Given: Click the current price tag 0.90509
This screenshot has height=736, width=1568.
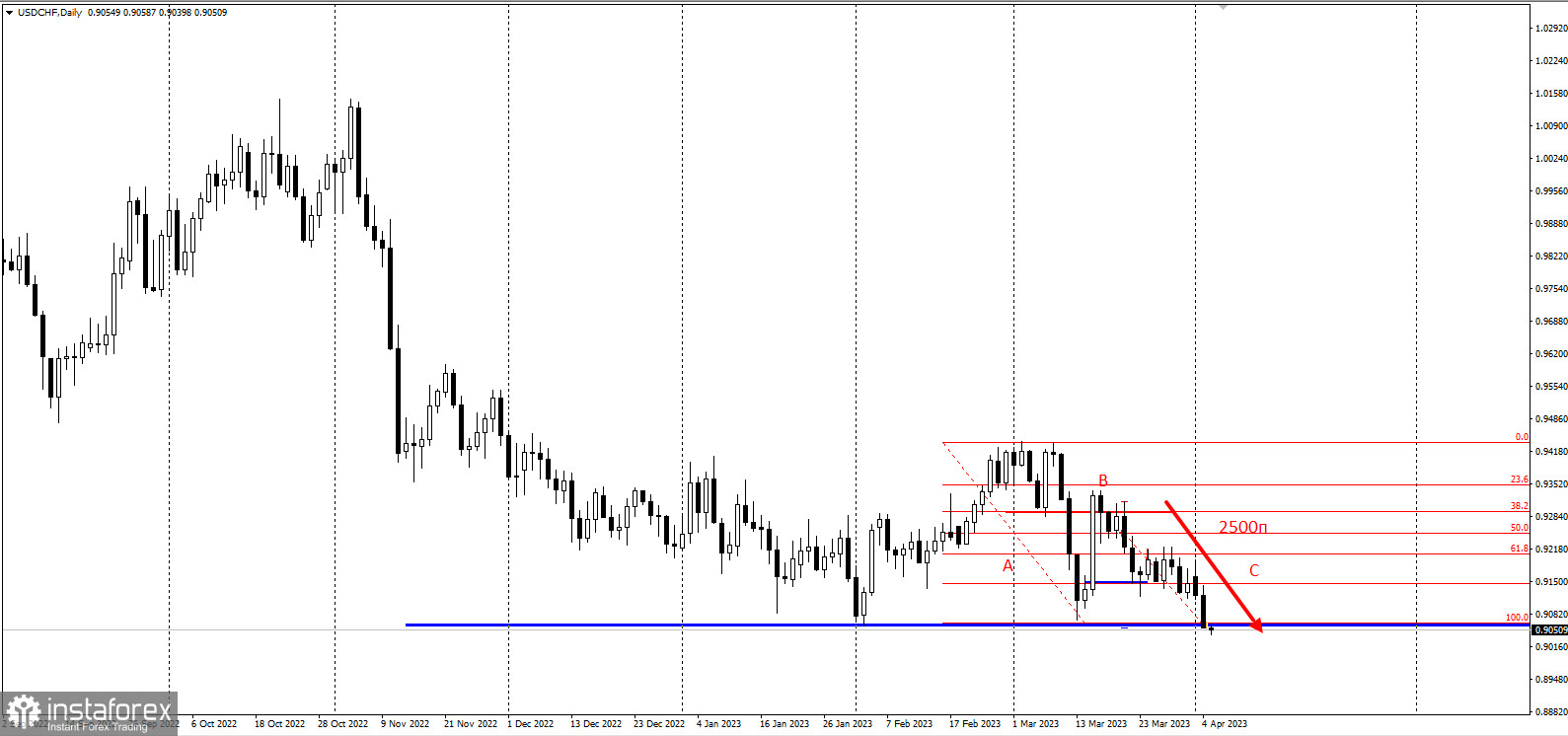Looking at the screenshot, I should (1549, 629).
